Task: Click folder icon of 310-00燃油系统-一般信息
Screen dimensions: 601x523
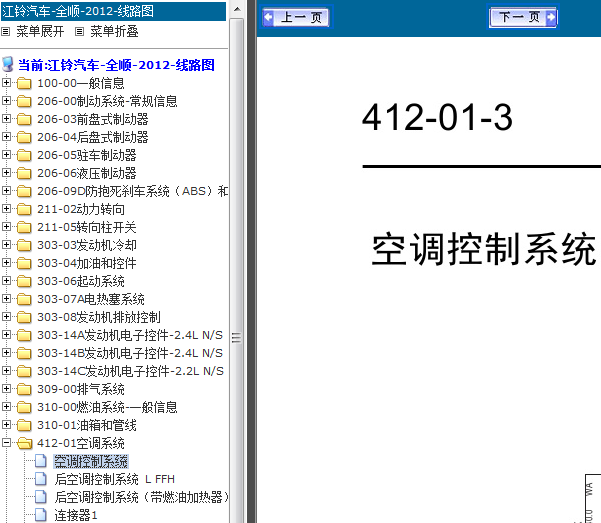Action: tap(24, 408)
